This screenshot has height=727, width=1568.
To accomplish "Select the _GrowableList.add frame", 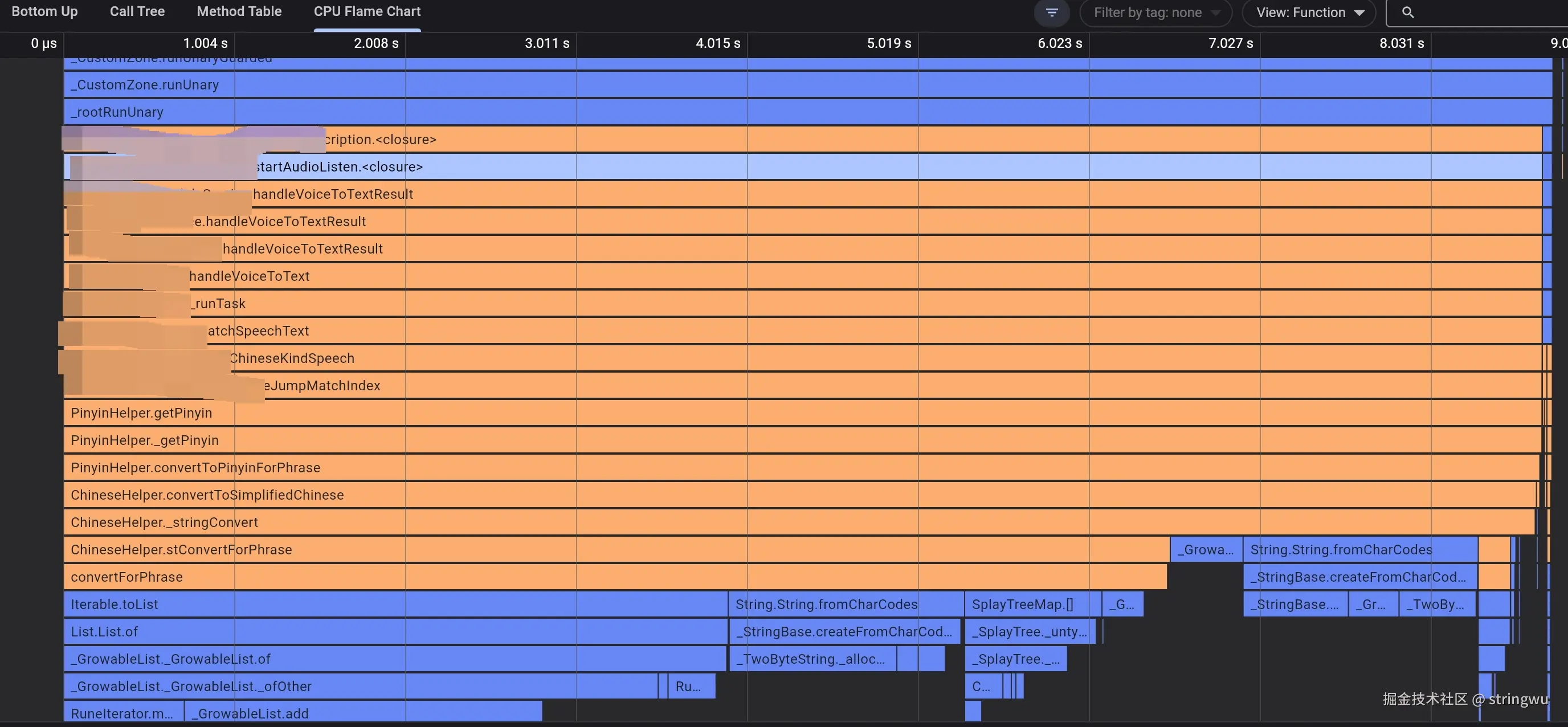I will 363,713.
